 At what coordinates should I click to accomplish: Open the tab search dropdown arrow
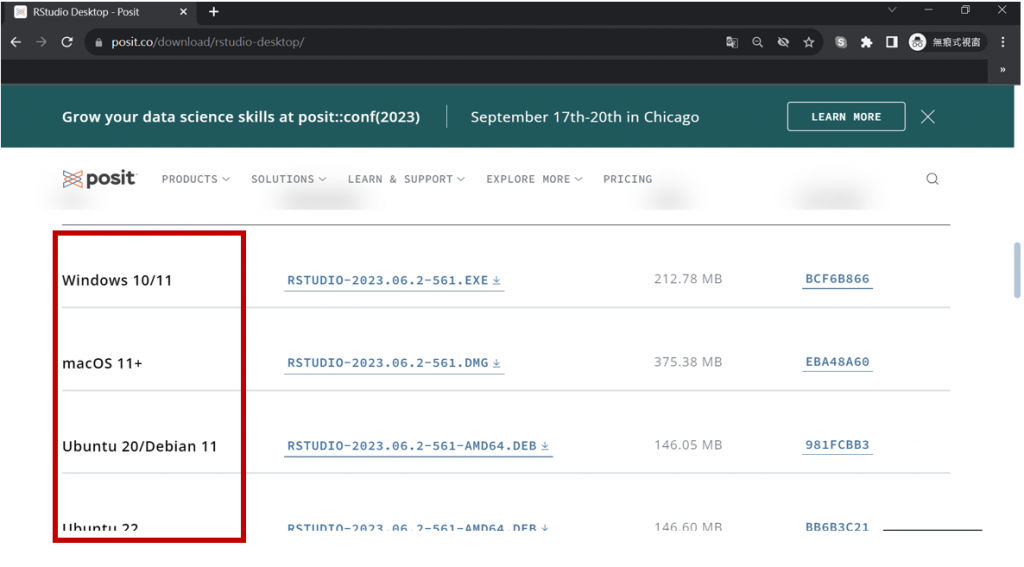coord(891,10)
